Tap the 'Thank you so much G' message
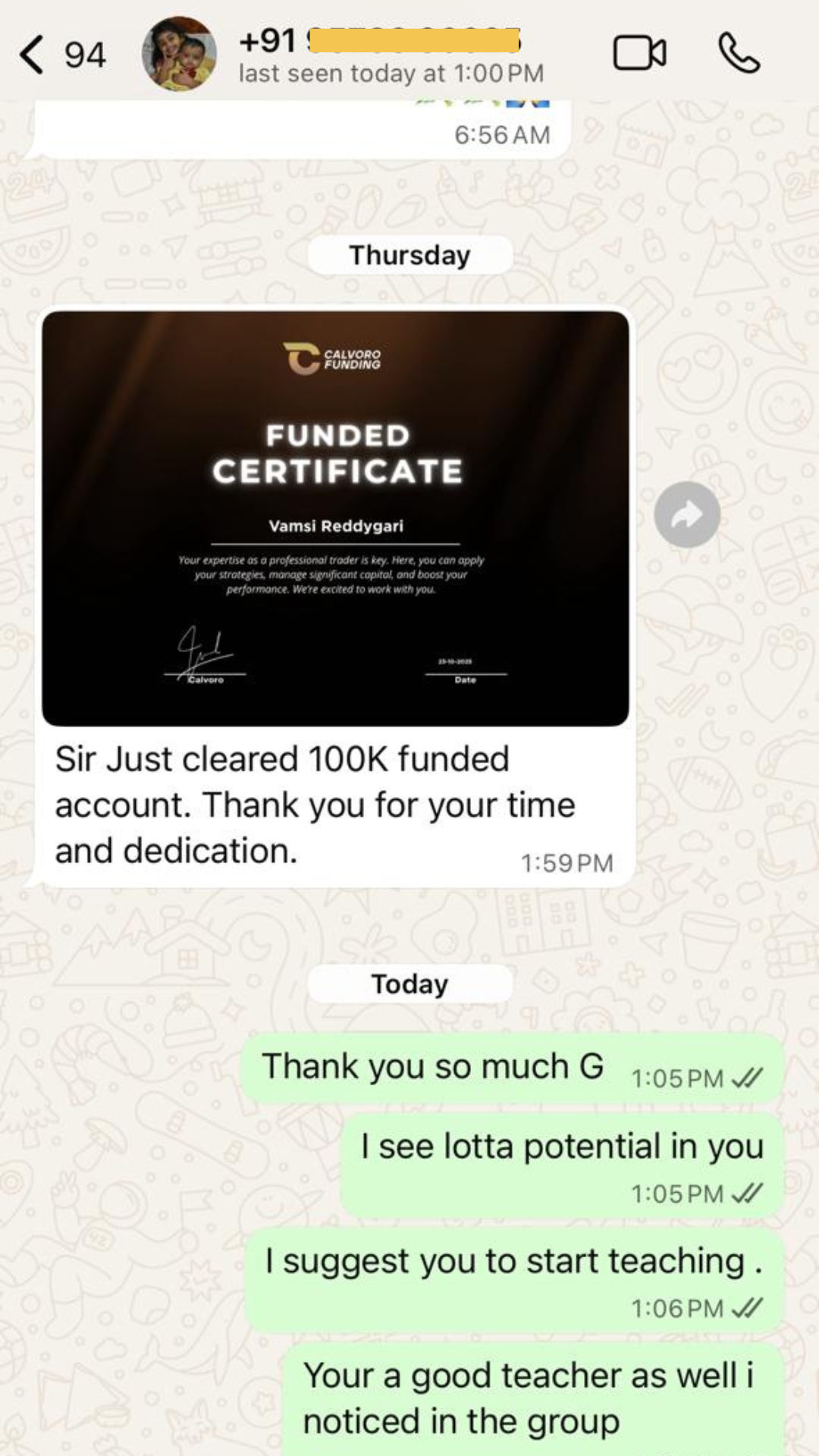The image size is (819, 1456). (x=512, y=1068)
